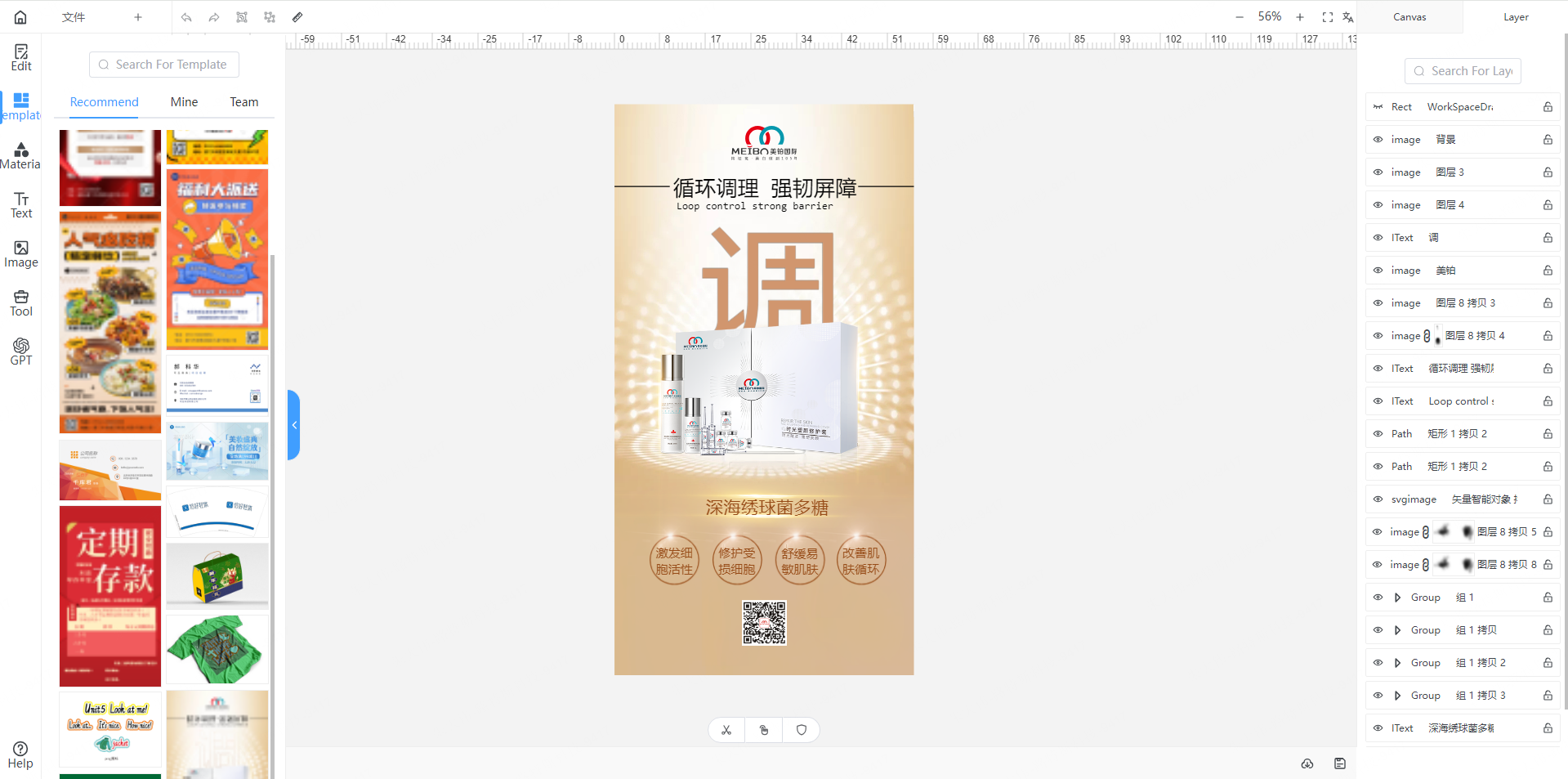Open the Image sidebar panel
The image size is (1568, 779).
coord(21,254)
